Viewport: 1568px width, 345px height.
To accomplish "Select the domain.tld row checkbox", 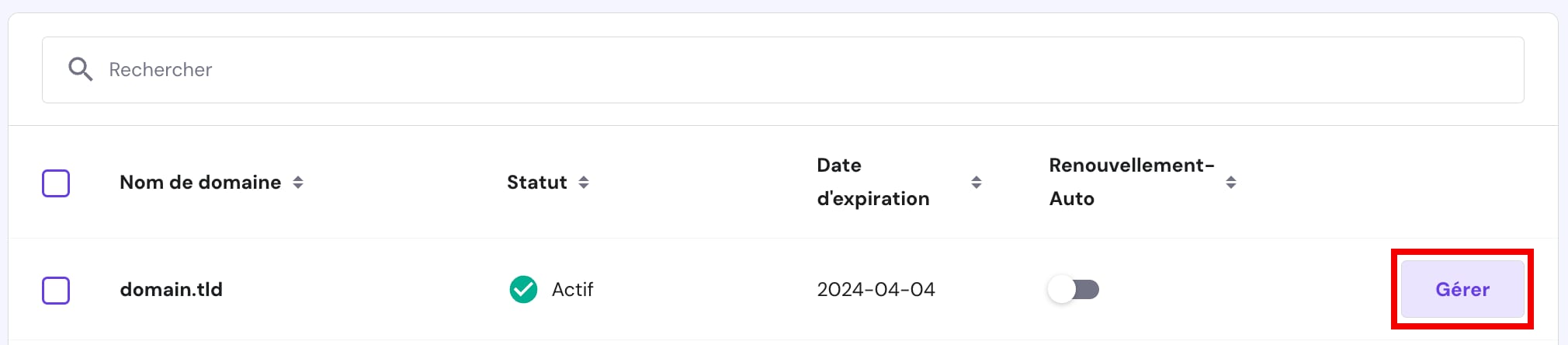I will click(x=56, y=291).
